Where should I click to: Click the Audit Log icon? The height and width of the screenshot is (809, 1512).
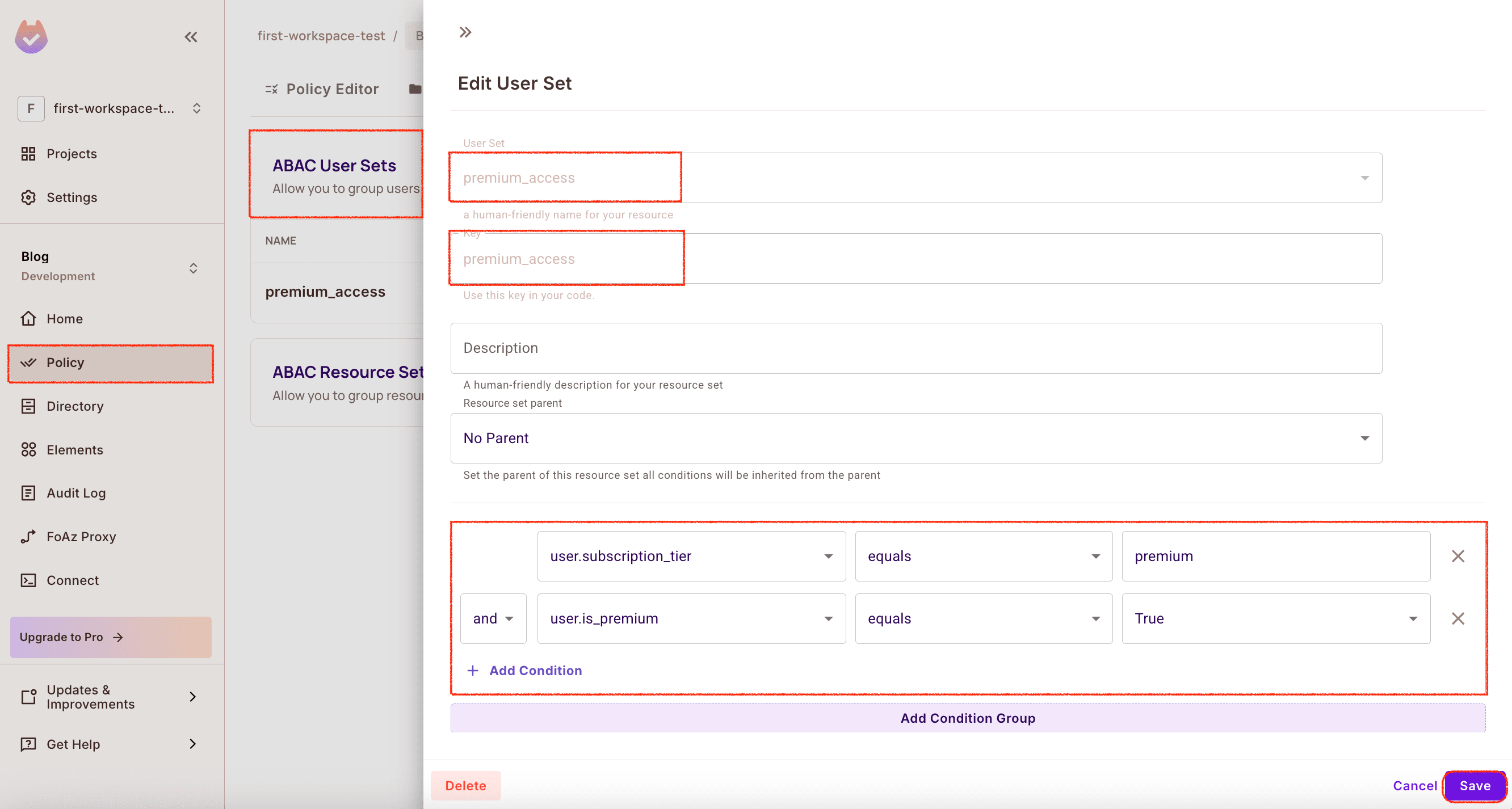click(28, 493)
